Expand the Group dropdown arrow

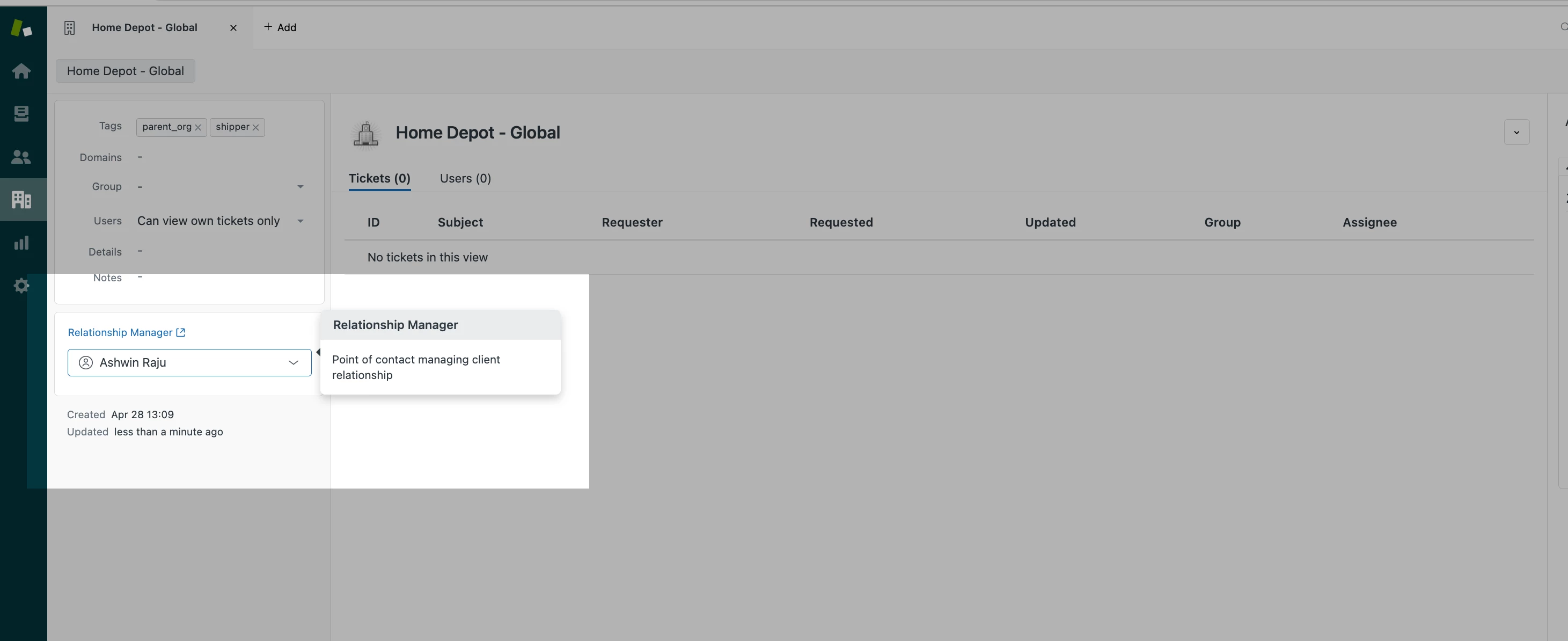[300, 187]
